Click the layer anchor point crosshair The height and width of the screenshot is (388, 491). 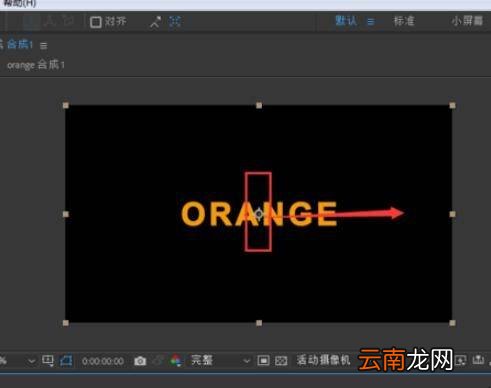tap(259, 214)
